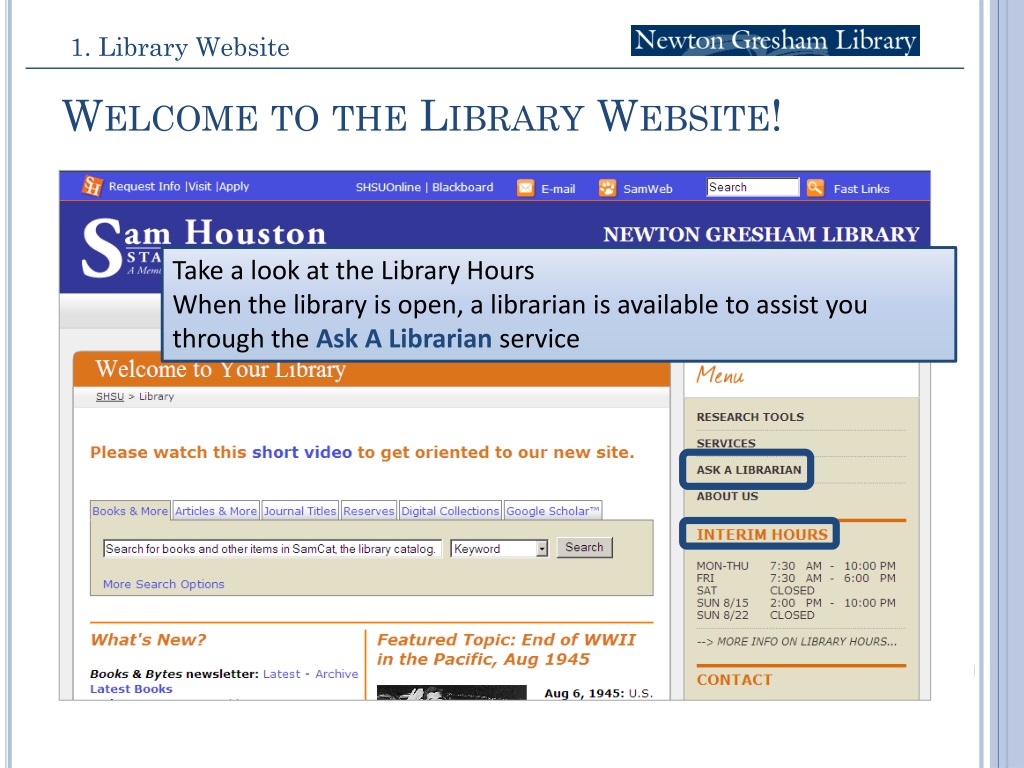Click the top Search input field
Image resolution: width=1024 pixels, height=768 pixels.
click(753, 187)
